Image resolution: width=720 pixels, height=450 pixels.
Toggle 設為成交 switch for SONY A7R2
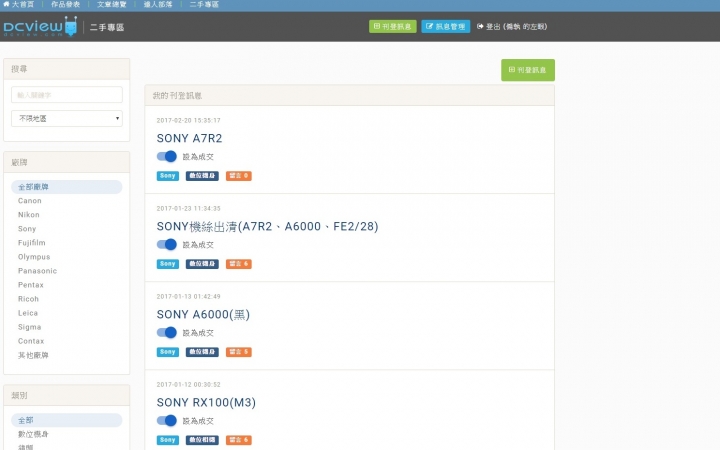tap(167, 157)
